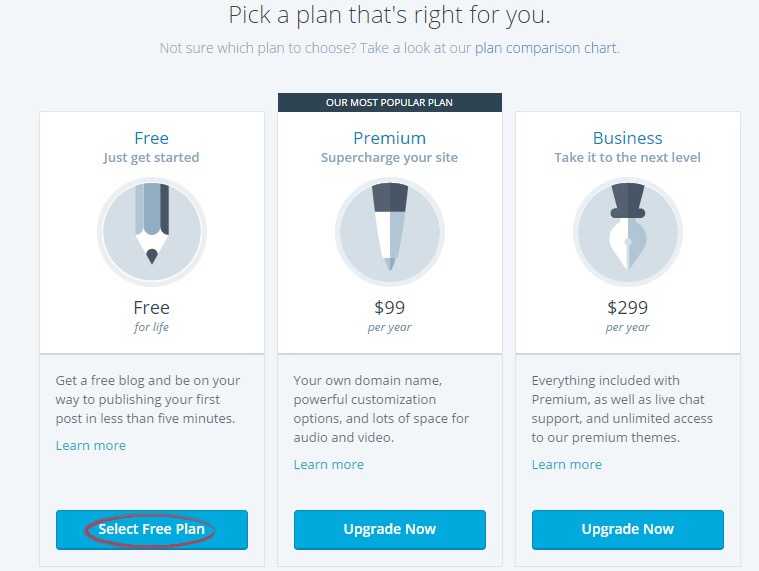The width and height of the screenshot is (759, 571).
Task: Click Learn more under the Free plan
Action: tap(91, 445)
